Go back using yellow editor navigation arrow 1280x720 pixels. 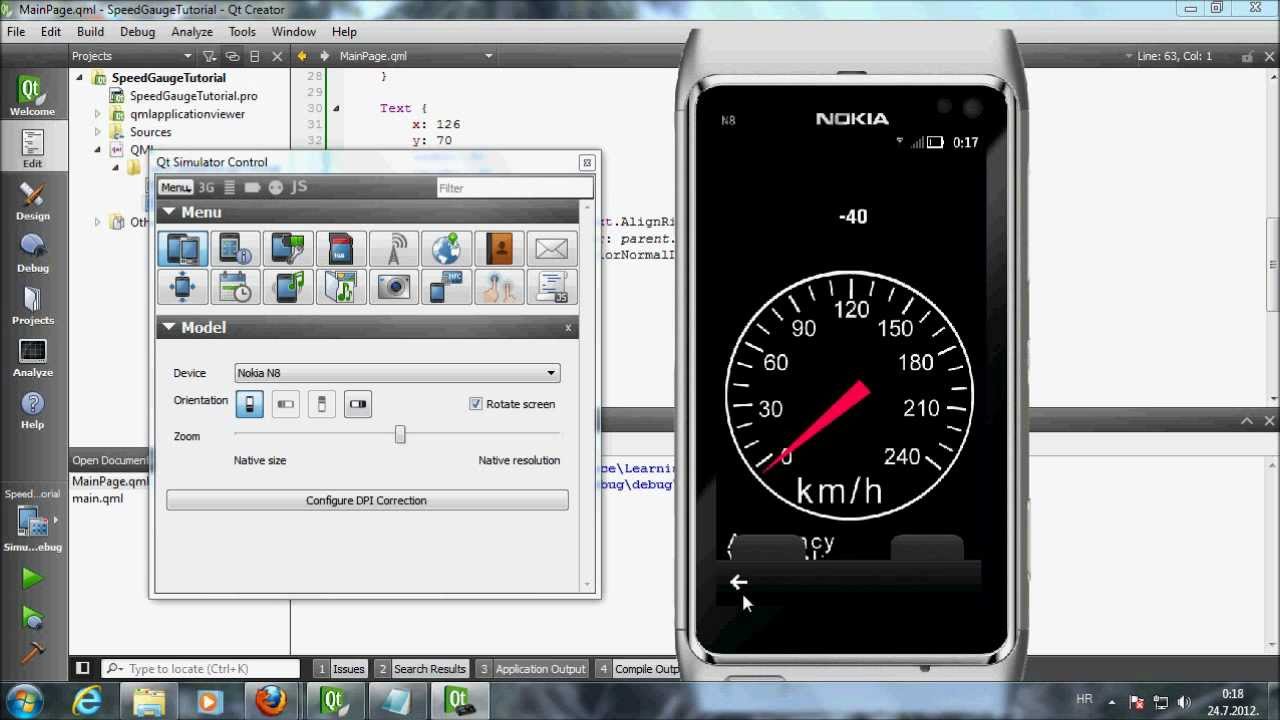(302, 56)
